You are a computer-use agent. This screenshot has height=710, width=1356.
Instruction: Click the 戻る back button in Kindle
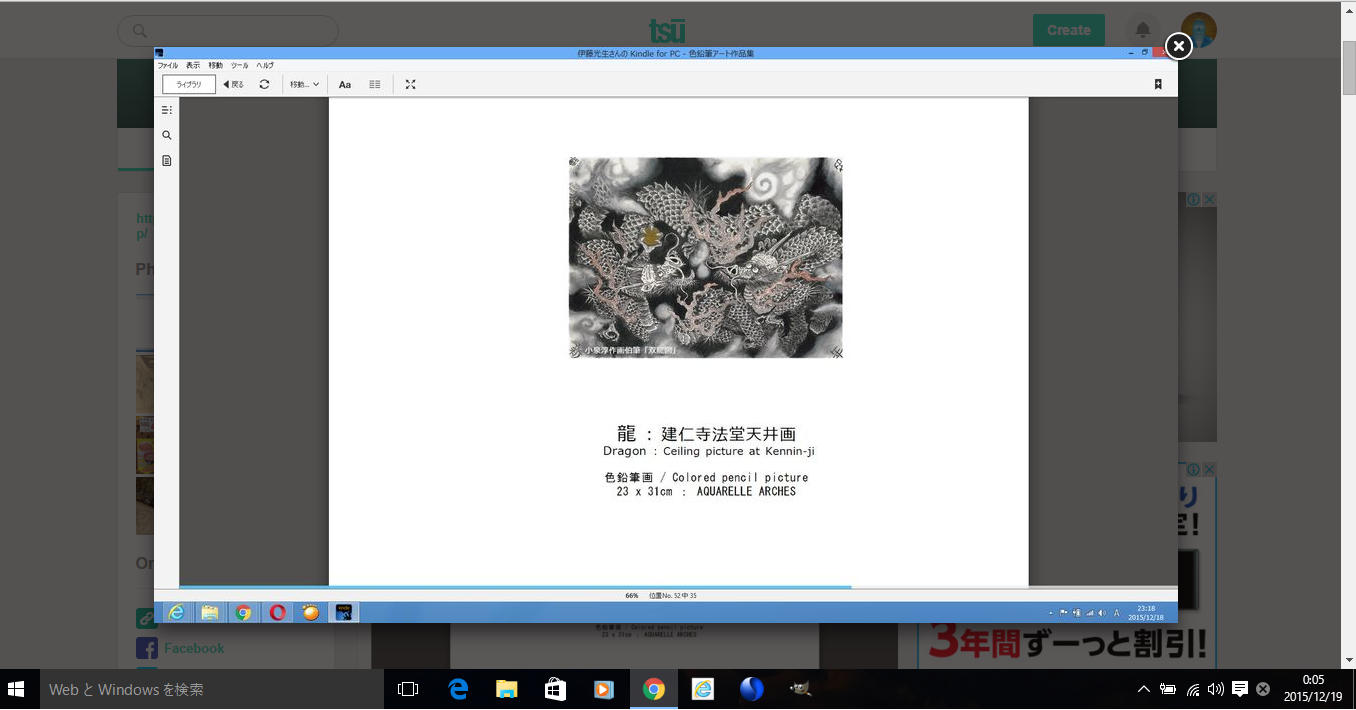pos(233,85)
